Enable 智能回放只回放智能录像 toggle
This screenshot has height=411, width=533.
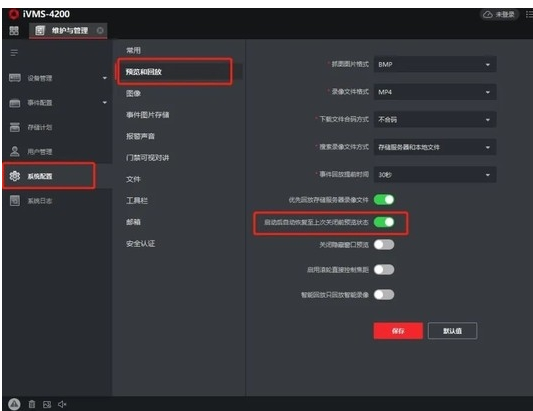[x=384, y=294]
